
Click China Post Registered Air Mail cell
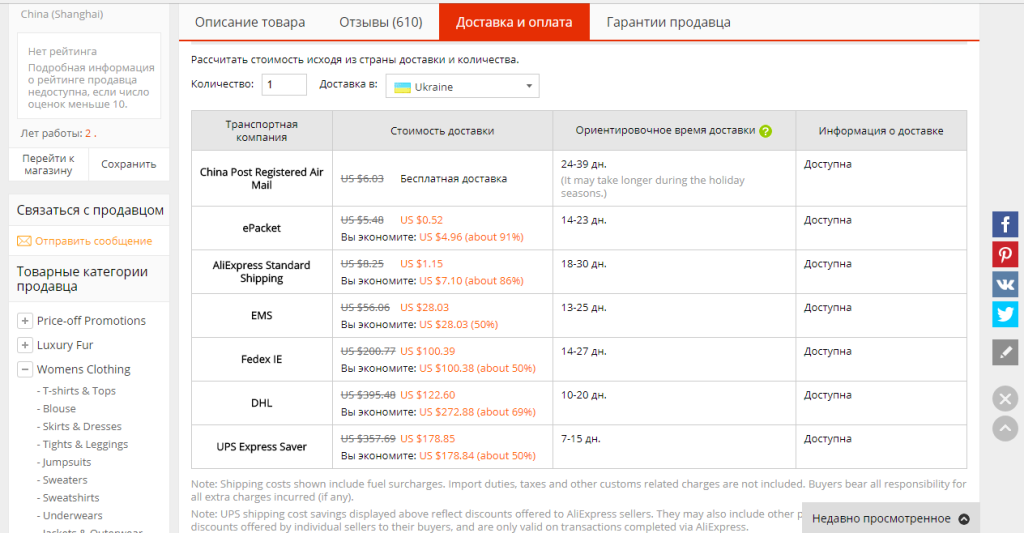pos(262,178)
